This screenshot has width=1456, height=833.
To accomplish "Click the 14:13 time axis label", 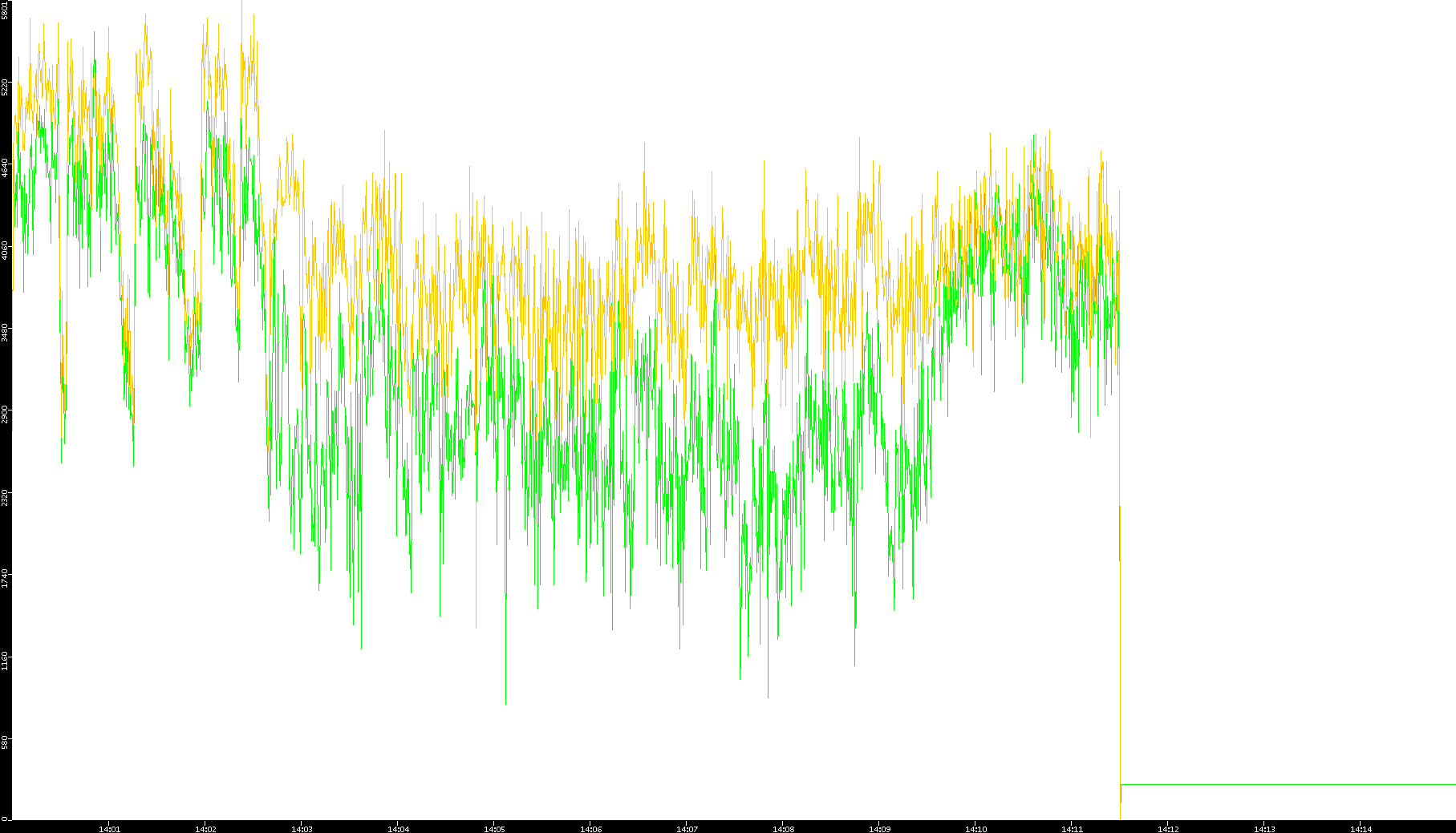I will [x=1264, y=828].
